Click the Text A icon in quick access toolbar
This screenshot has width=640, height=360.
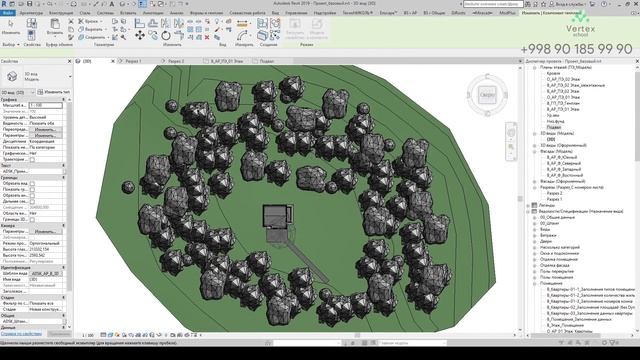pyautogui.click(x=111, y=4)
